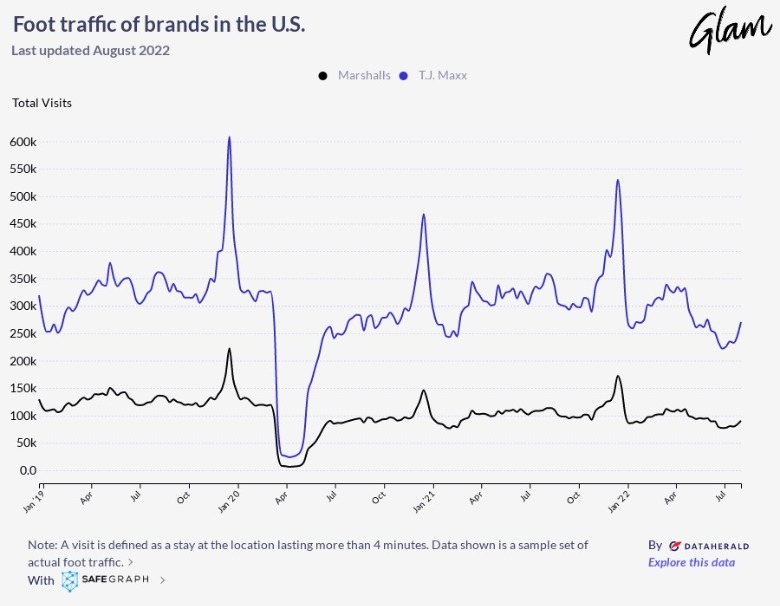Open the DATAHERALD brand name link

point(711,546)
